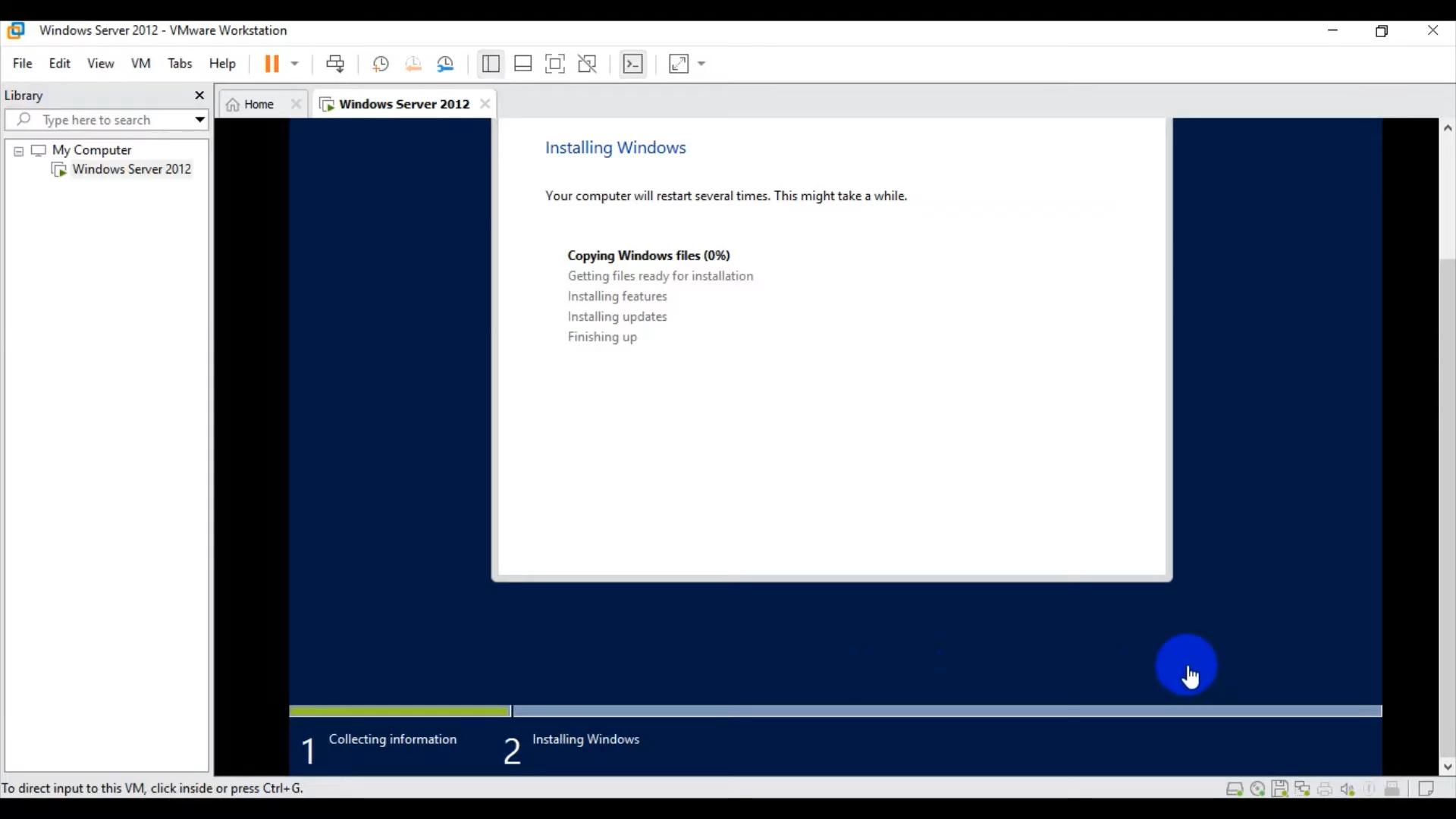Select My Computer in the Library
Image resolution: width=1456 pixels, height=819 pixels.
pos(92,150)
